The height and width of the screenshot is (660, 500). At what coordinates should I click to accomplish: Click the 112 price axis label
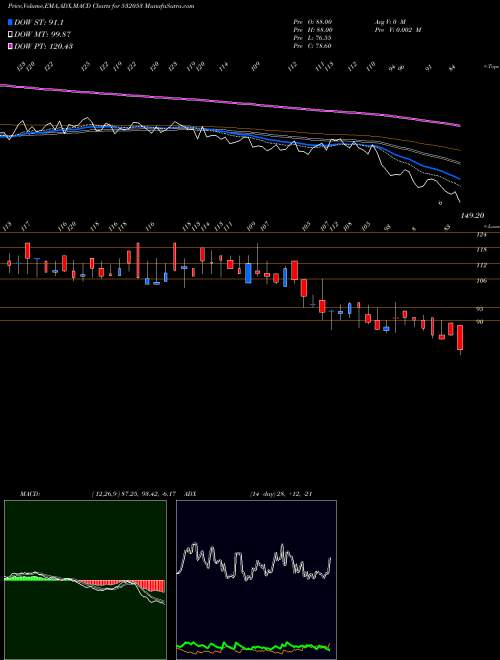(x=481, y=266)
